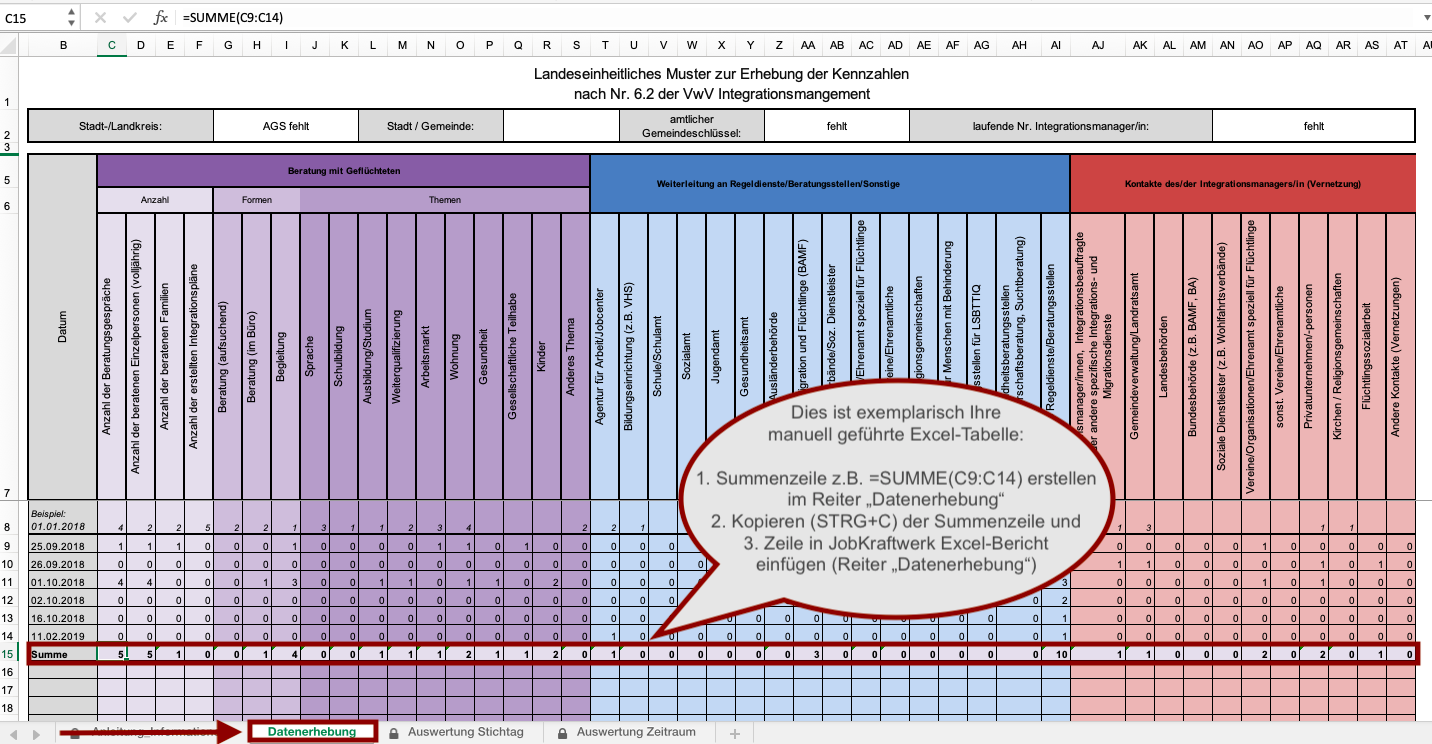1432x744 pixels.
Task: Click the 'Flüchtlingssozialarbeit' column heading cell
Action: pos(1372,356)
